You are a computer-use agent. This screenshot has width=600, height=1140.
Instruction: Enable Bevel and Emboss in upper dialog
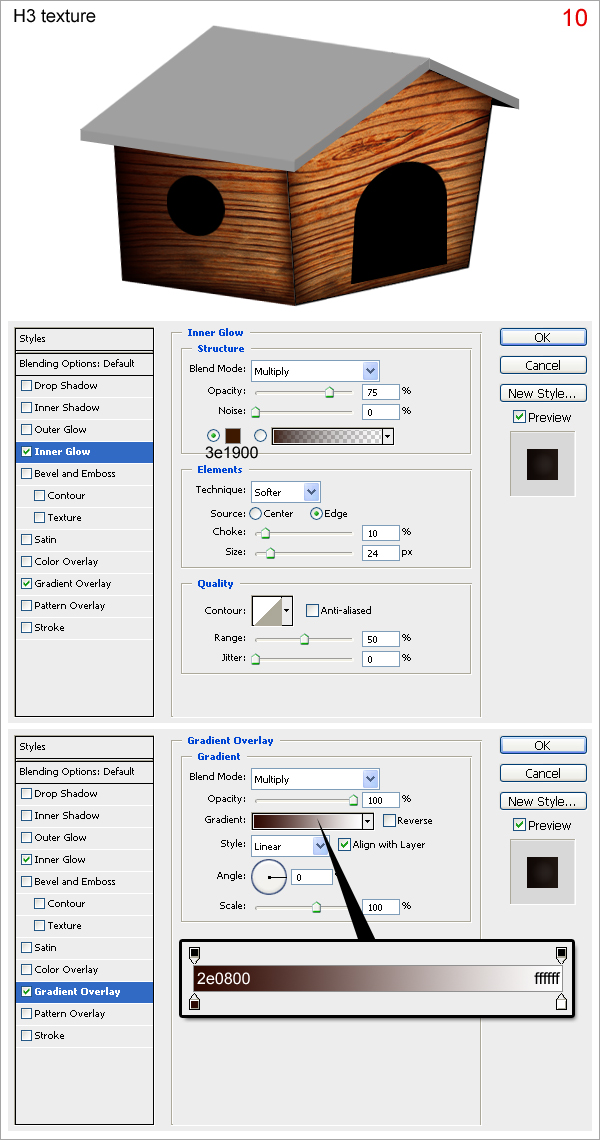pyautogui.click(x=27, y=473)
